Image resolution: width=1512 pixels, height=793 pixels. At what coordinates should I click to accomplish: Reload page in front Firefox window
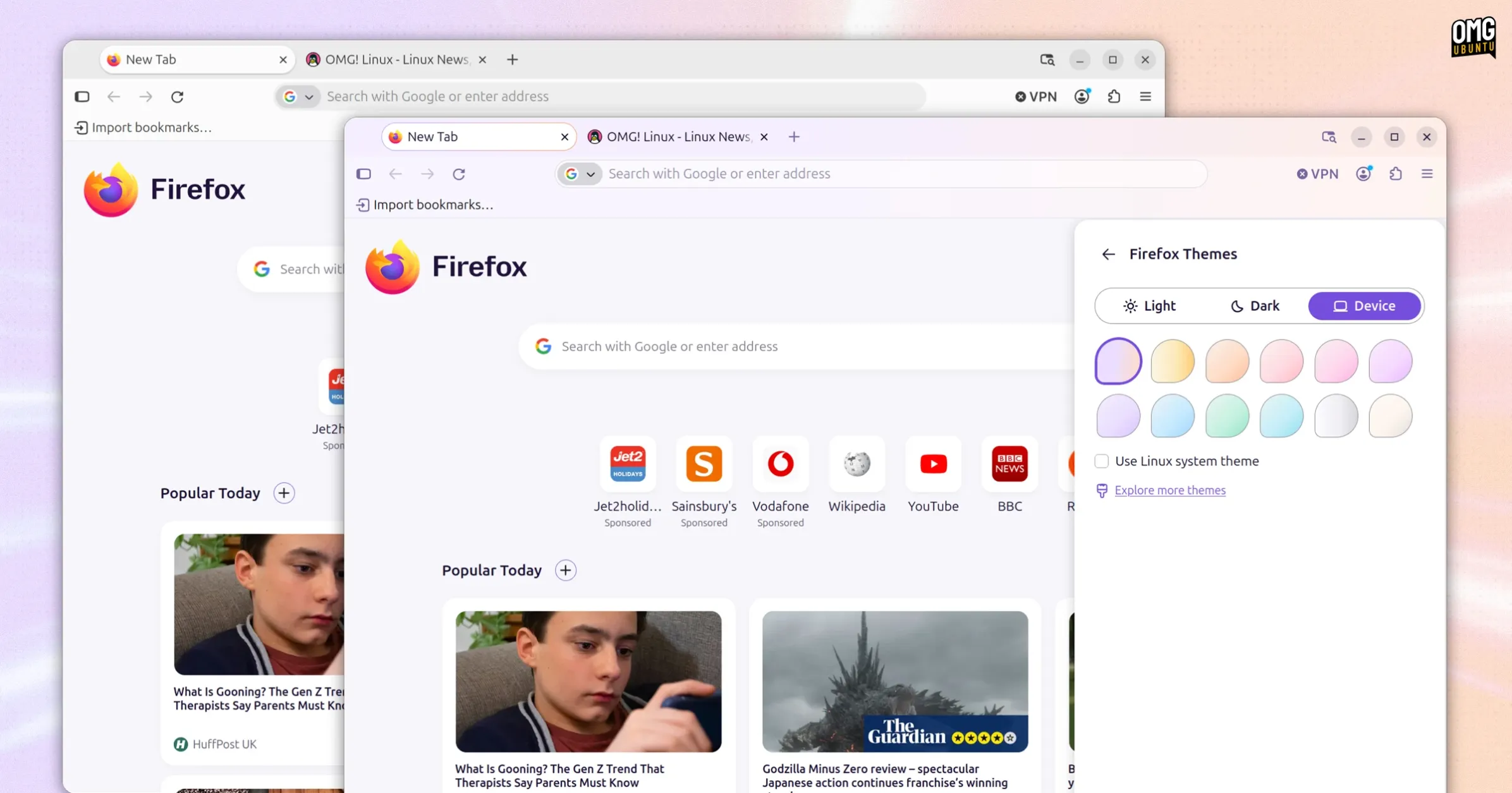[x=459, y=174]
